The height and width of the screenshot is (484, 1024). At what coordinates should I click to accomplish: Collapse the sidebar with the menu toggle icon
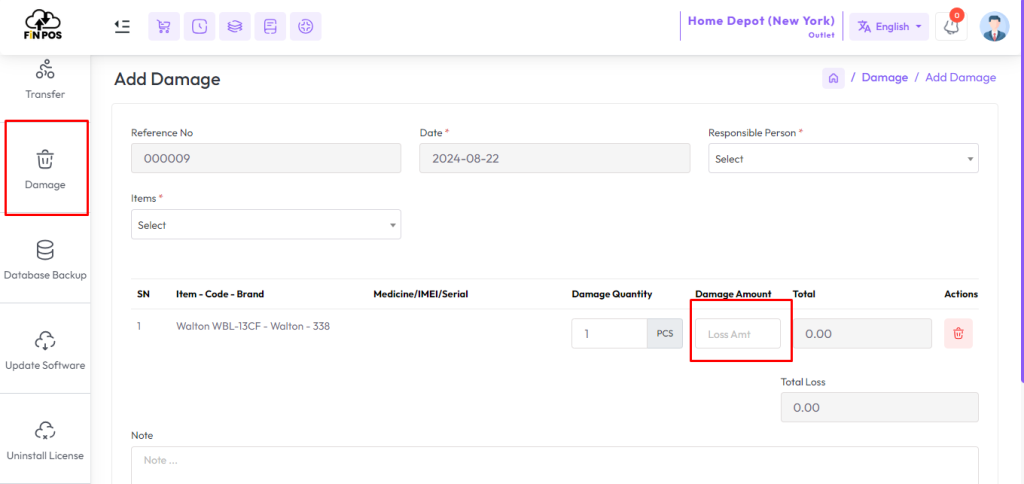(121, 26)
